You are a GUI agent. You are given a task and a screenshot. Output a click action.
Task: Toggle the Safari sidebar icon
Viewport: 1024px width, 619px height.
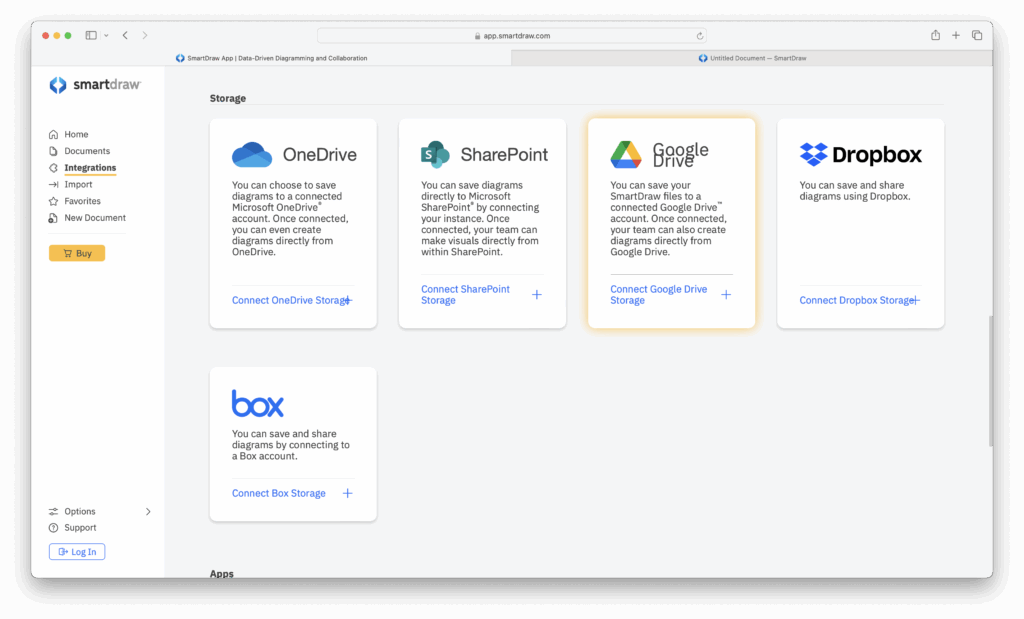tap(91, 35)
